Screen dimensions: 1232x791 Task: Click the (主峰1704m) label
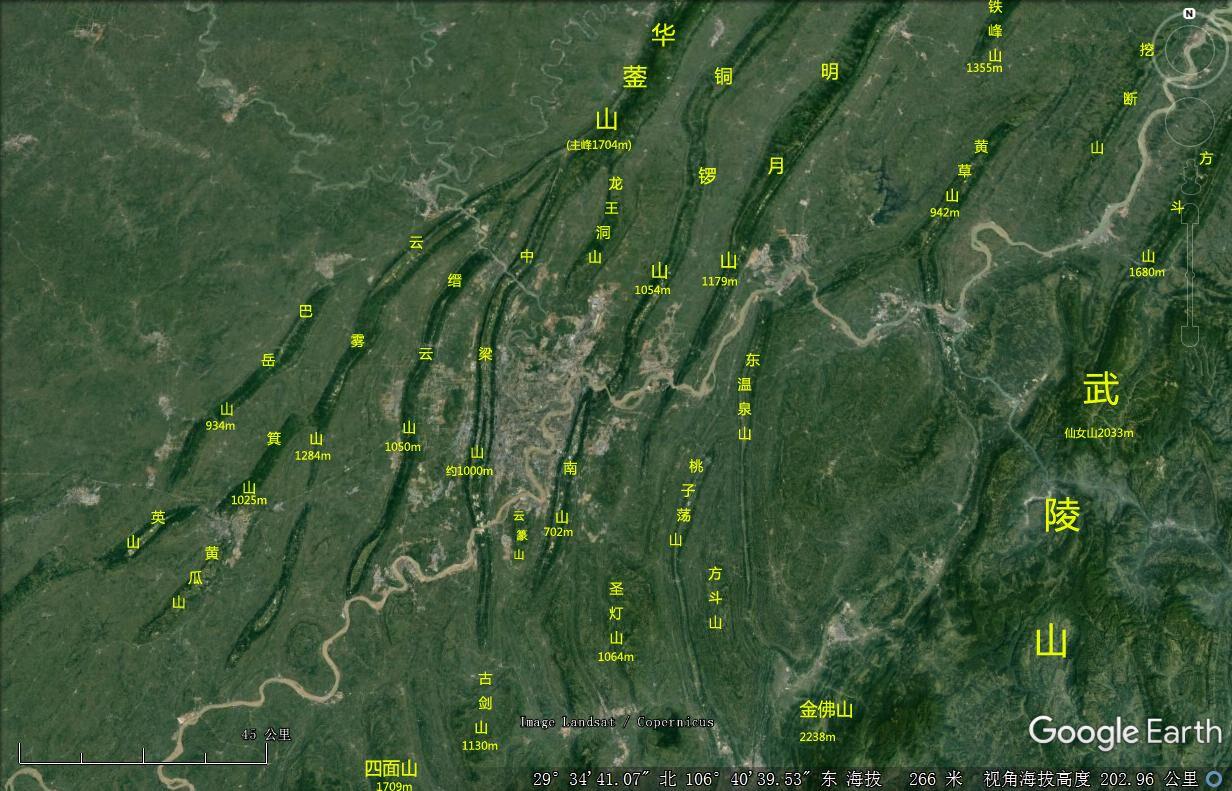599,145
